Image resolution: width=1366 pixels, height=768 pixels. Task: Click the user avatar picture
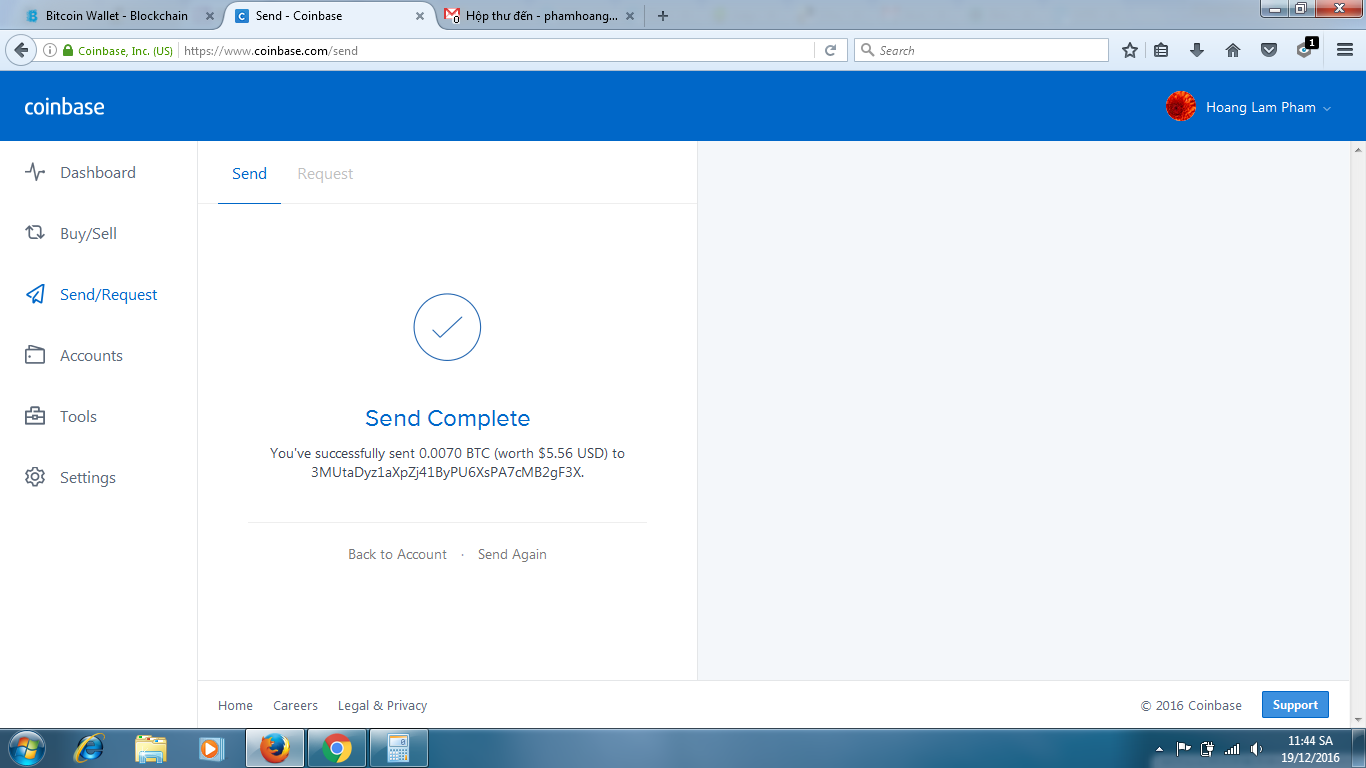(1181, 107)
